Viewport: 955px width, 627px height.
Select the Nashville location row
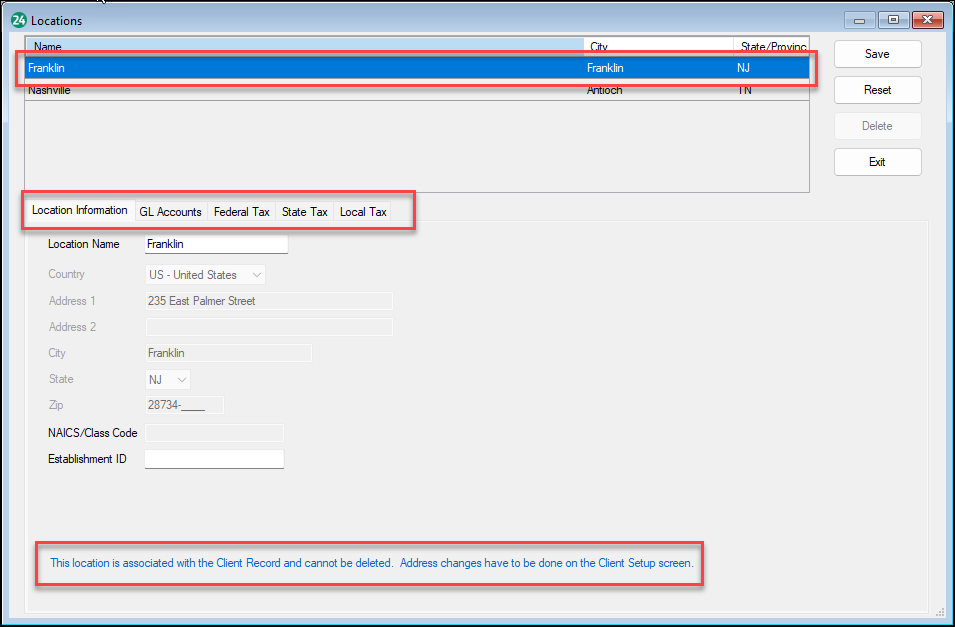tap(300, 90)
